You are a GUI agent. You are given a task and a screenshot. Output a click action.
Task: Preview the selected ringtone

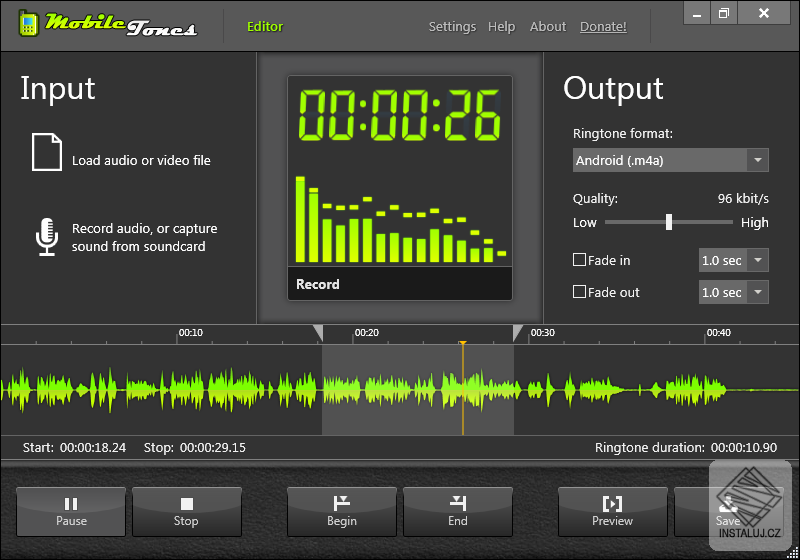click(x=613, y=512)
